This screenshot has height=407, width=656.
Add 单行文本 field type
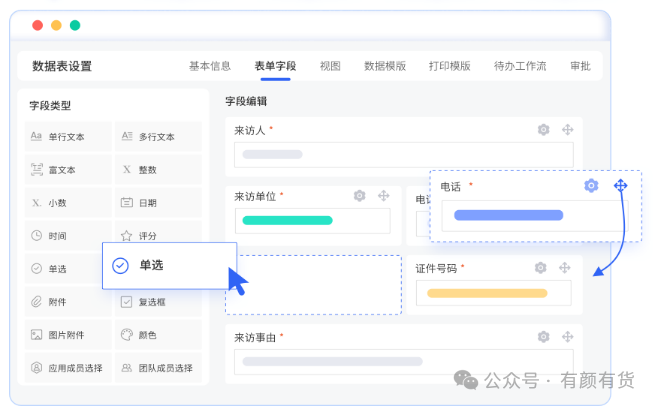point(68,136)
